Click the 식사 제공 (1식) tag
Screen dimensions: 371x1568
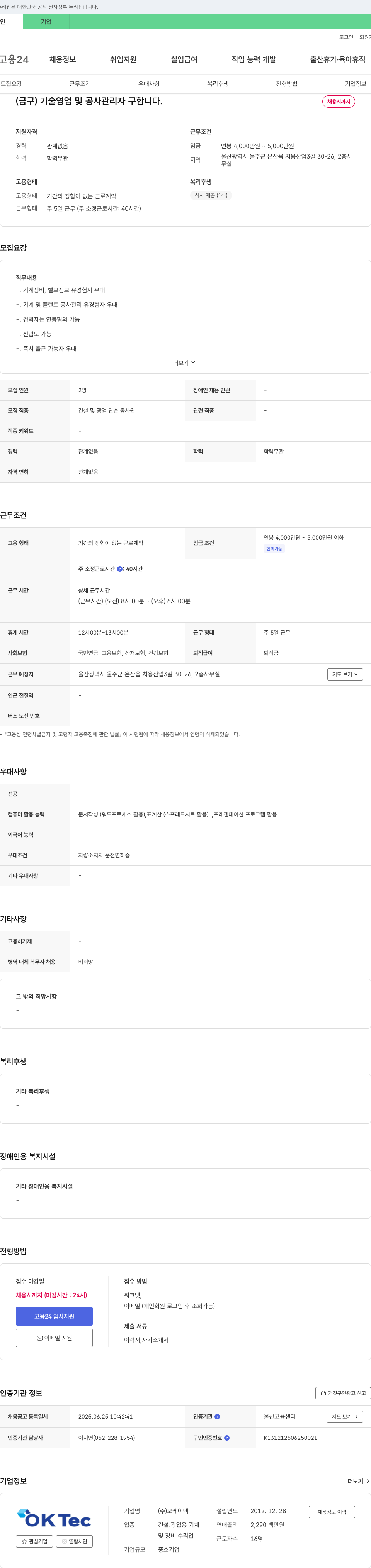[211, 195]
